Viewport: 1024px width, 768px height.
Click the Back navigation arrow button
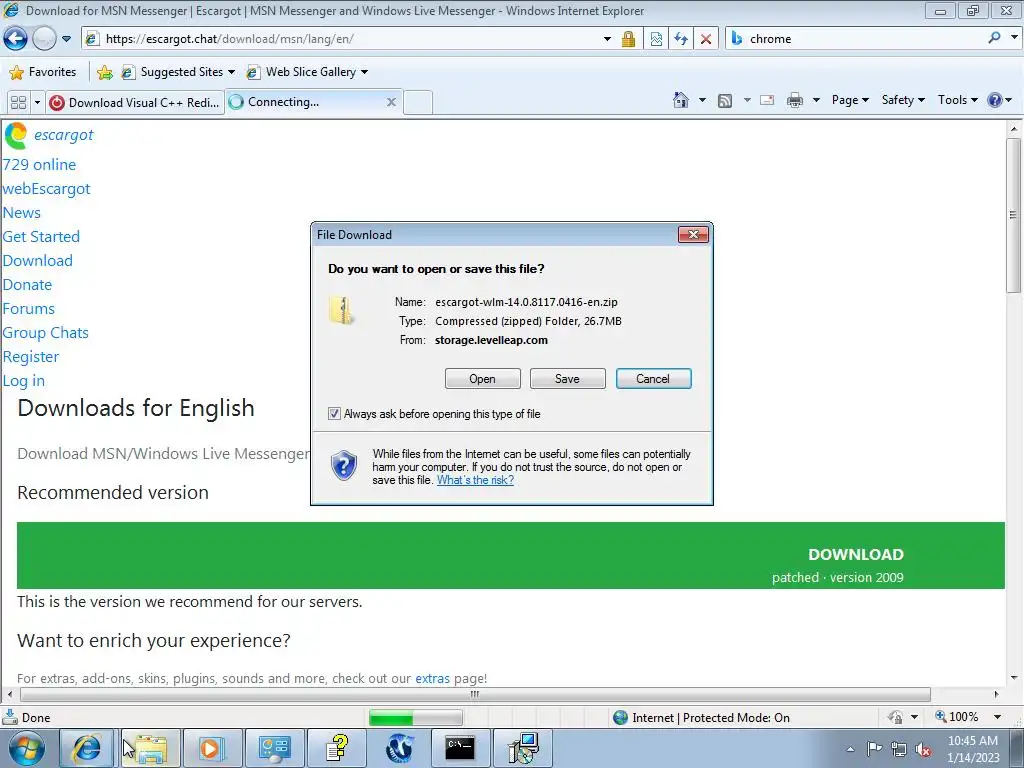click(x=16, y=39)
